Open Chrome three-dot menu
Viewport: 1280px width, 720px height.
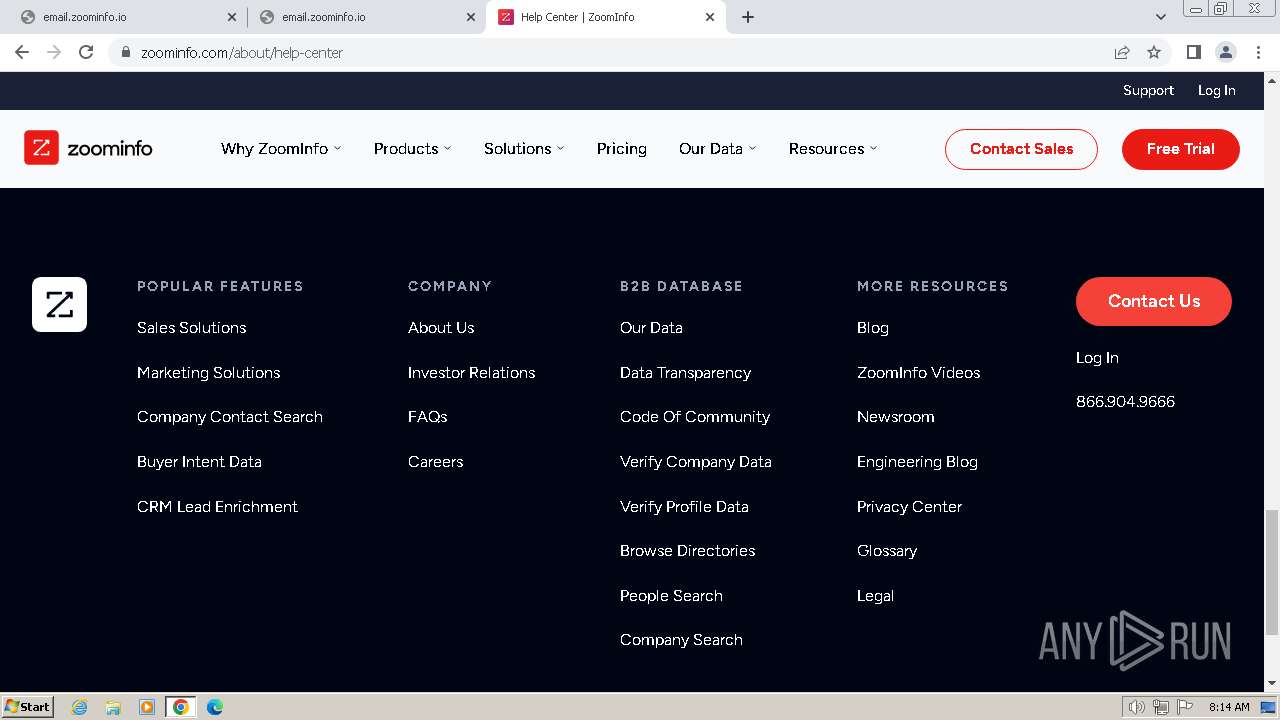1258,52
